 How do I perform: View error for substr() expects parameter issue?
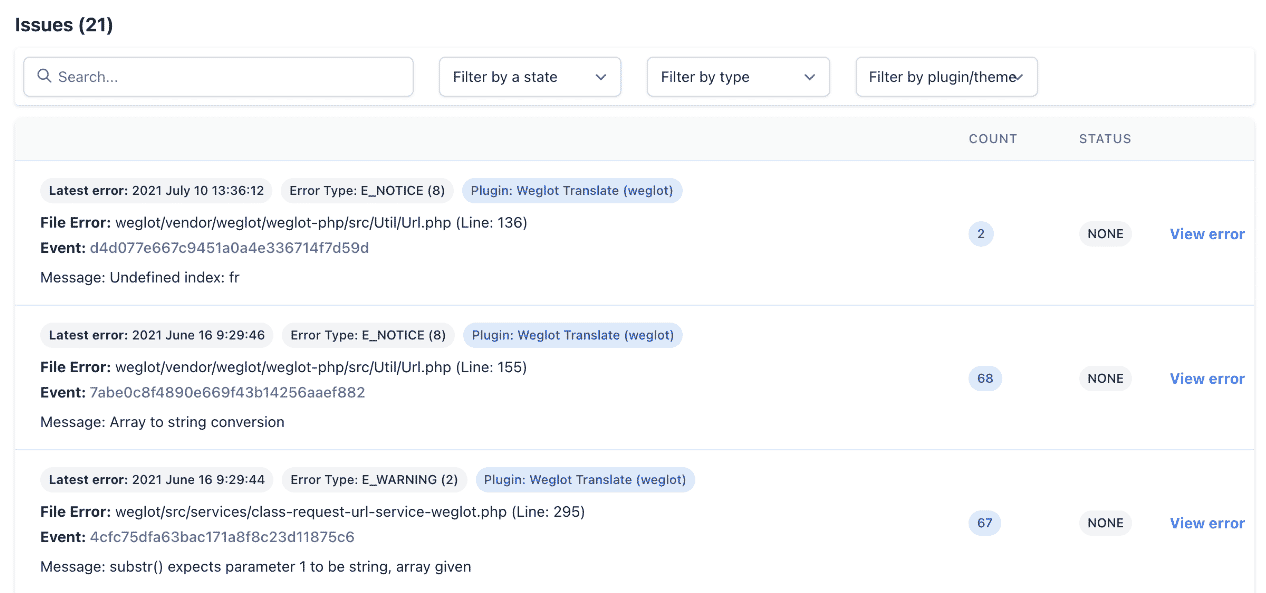(x=1207, y=523)
